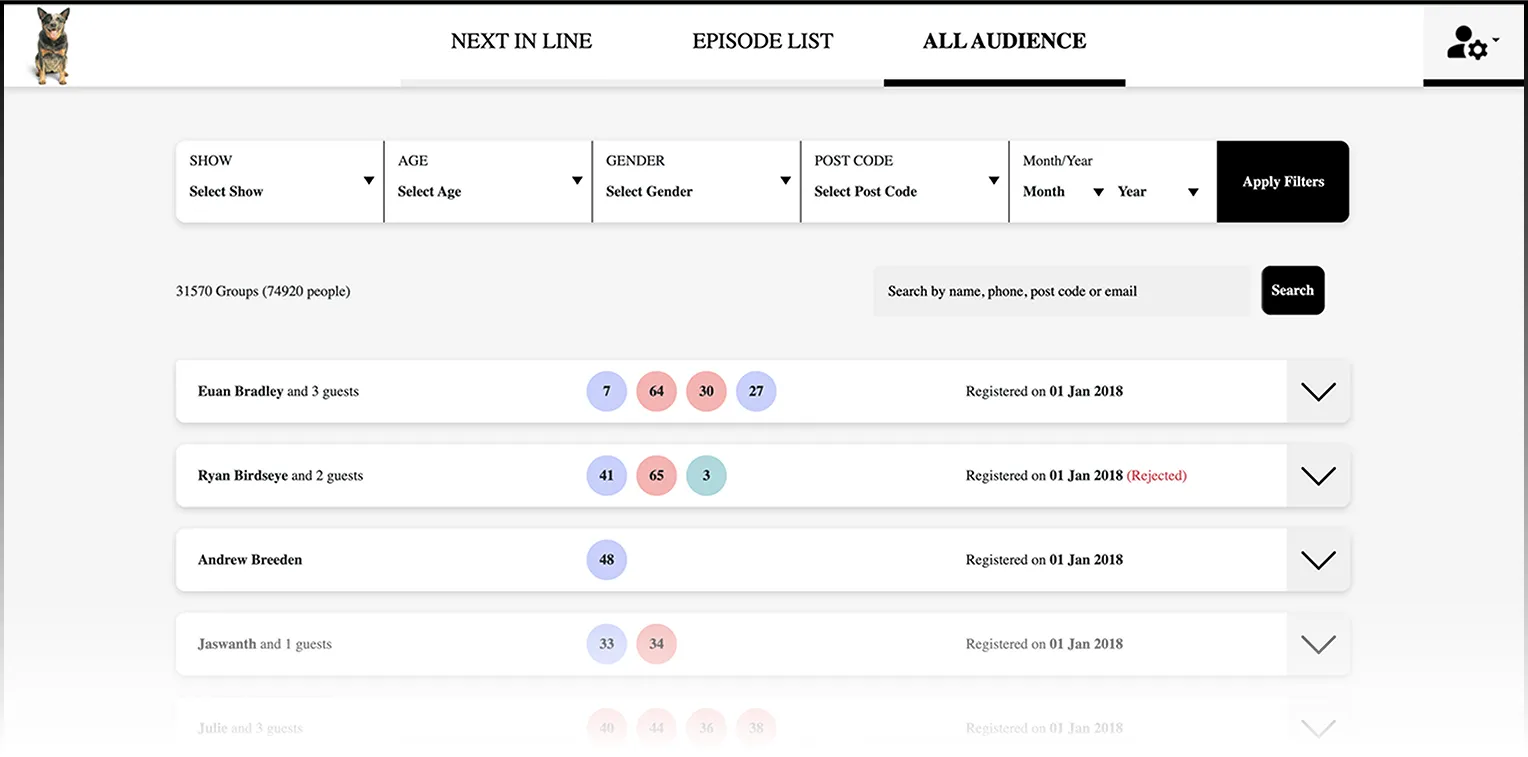The width and height of the screenshot is (1528, 757).
Task: Click the search field for name or email
Action: (1061, 291)
